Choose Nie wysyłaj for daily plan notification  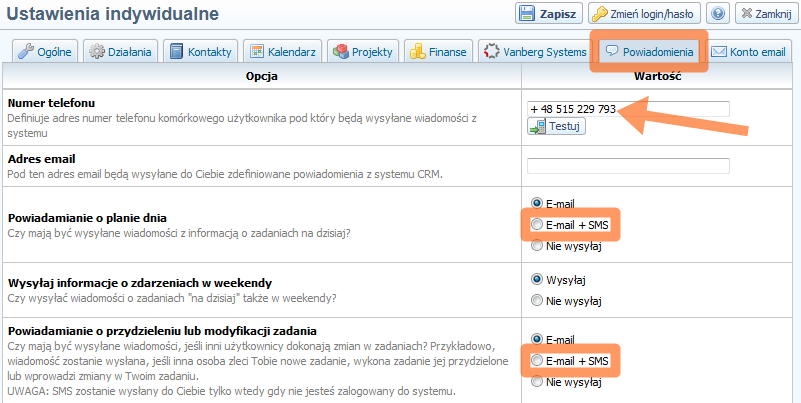coord(537,245)
